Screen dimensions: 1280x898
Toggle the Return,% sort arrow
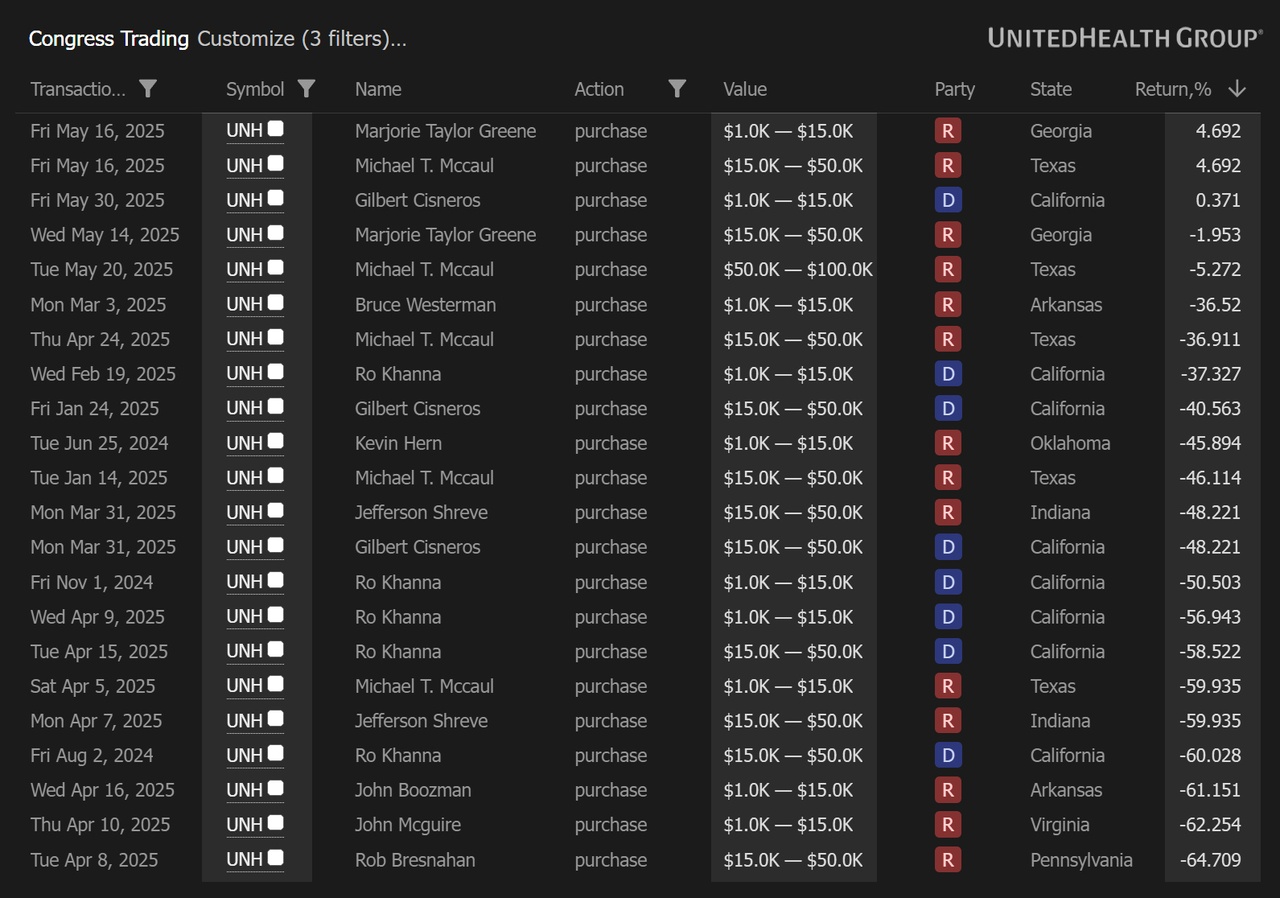[x=1237, y=89]
